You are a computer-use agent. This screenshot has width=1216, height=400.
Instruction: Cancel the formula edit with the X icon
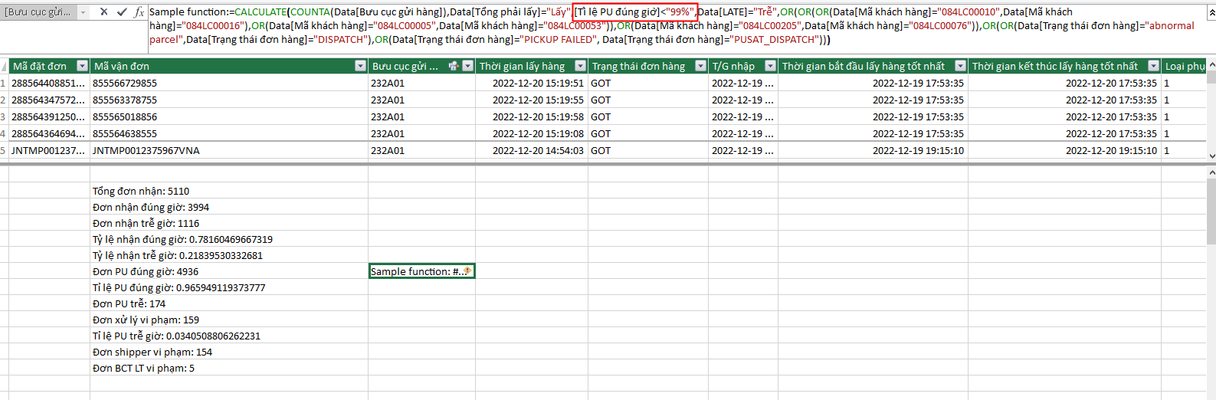tap(103, 11)
